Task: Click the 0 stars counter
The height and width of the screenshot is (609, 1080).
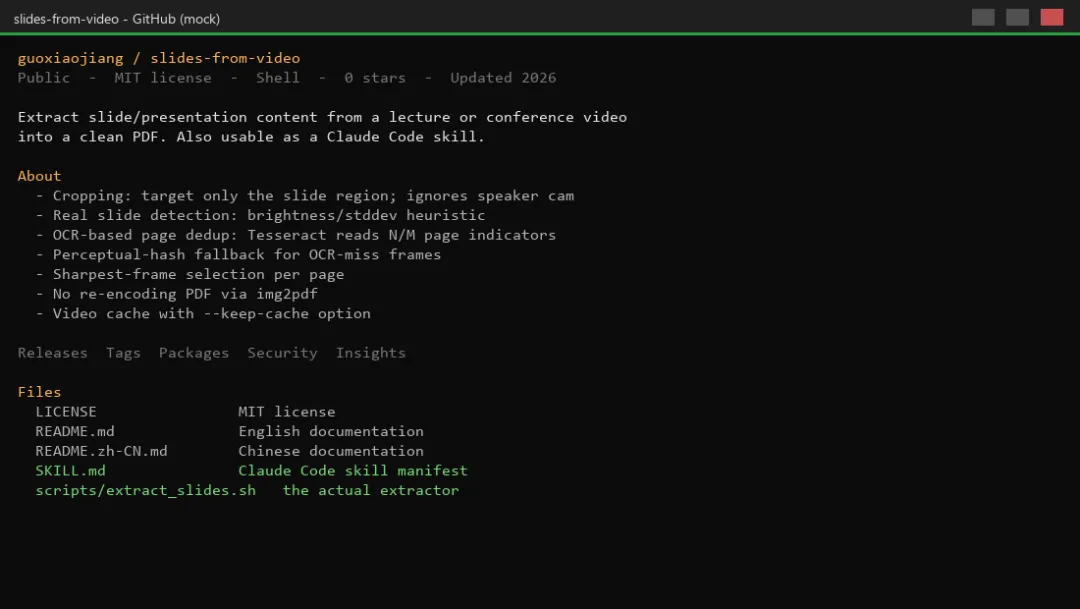Action: [x=375, y=78]
